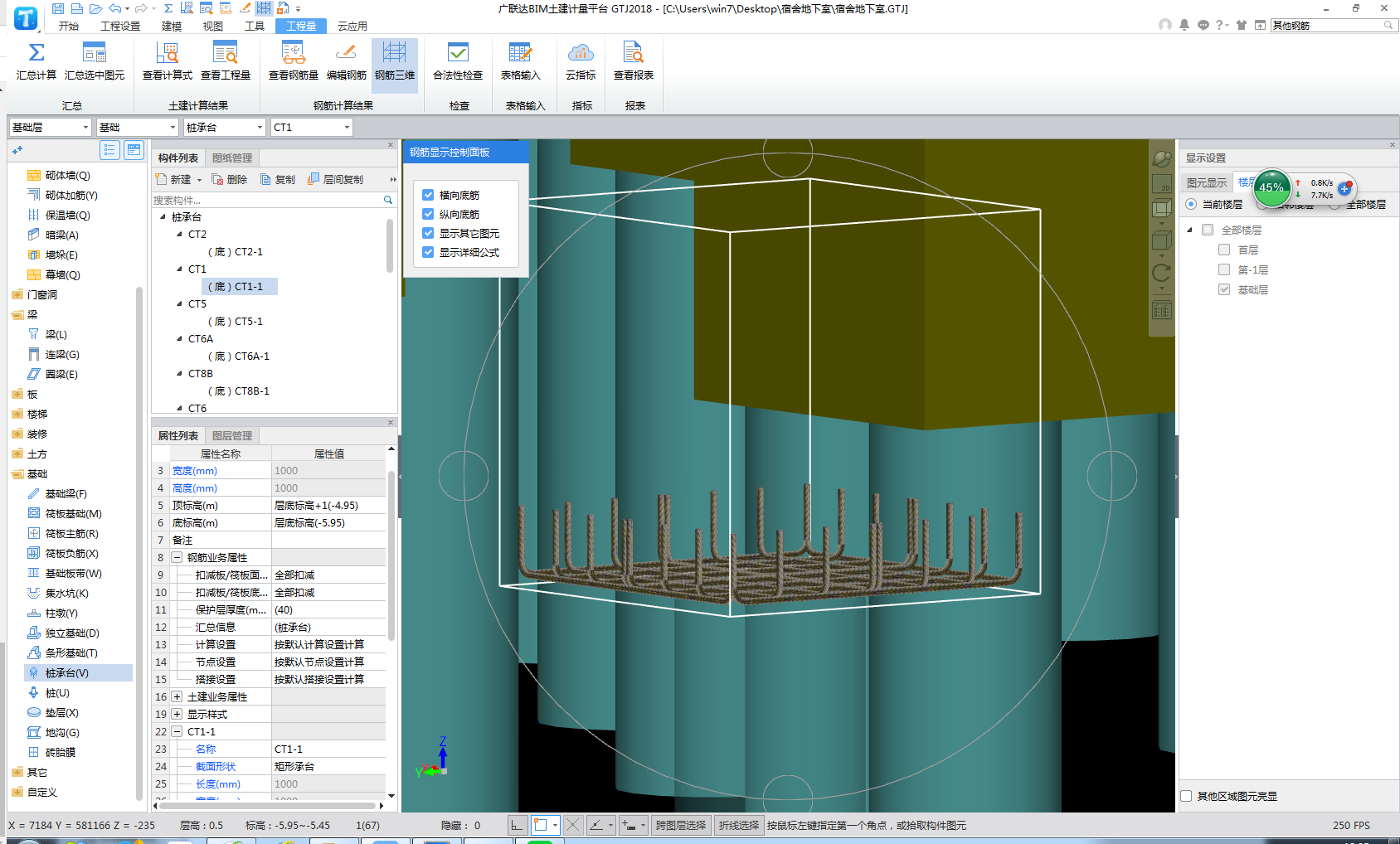This screenshot has height=844, width=1400.
Task: Uncheck 显示其它图元 checkbox
Action: pyautogui.click(x=428, y=233)
